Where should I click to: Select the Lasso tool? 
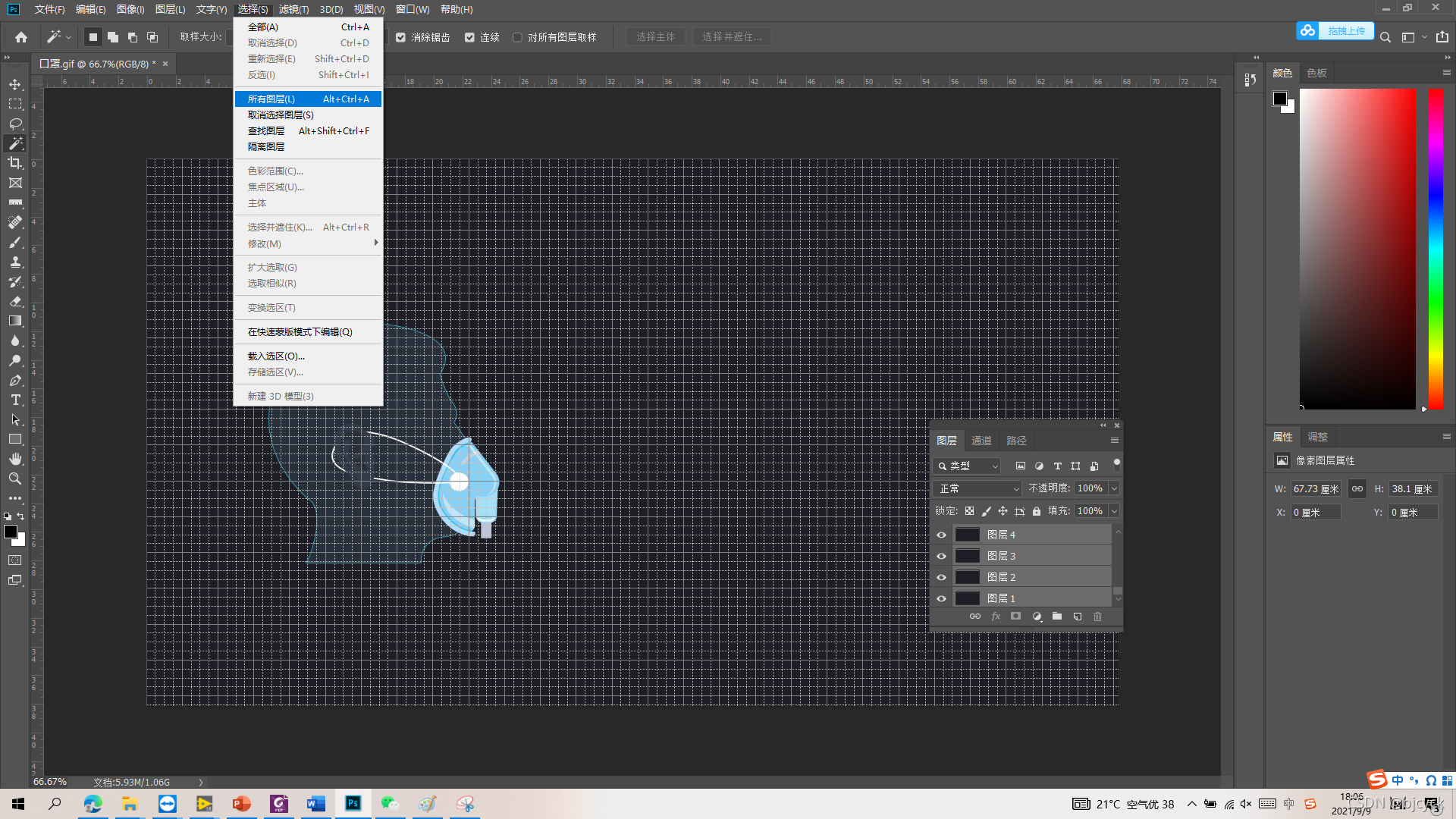click(x=15, y=124)
